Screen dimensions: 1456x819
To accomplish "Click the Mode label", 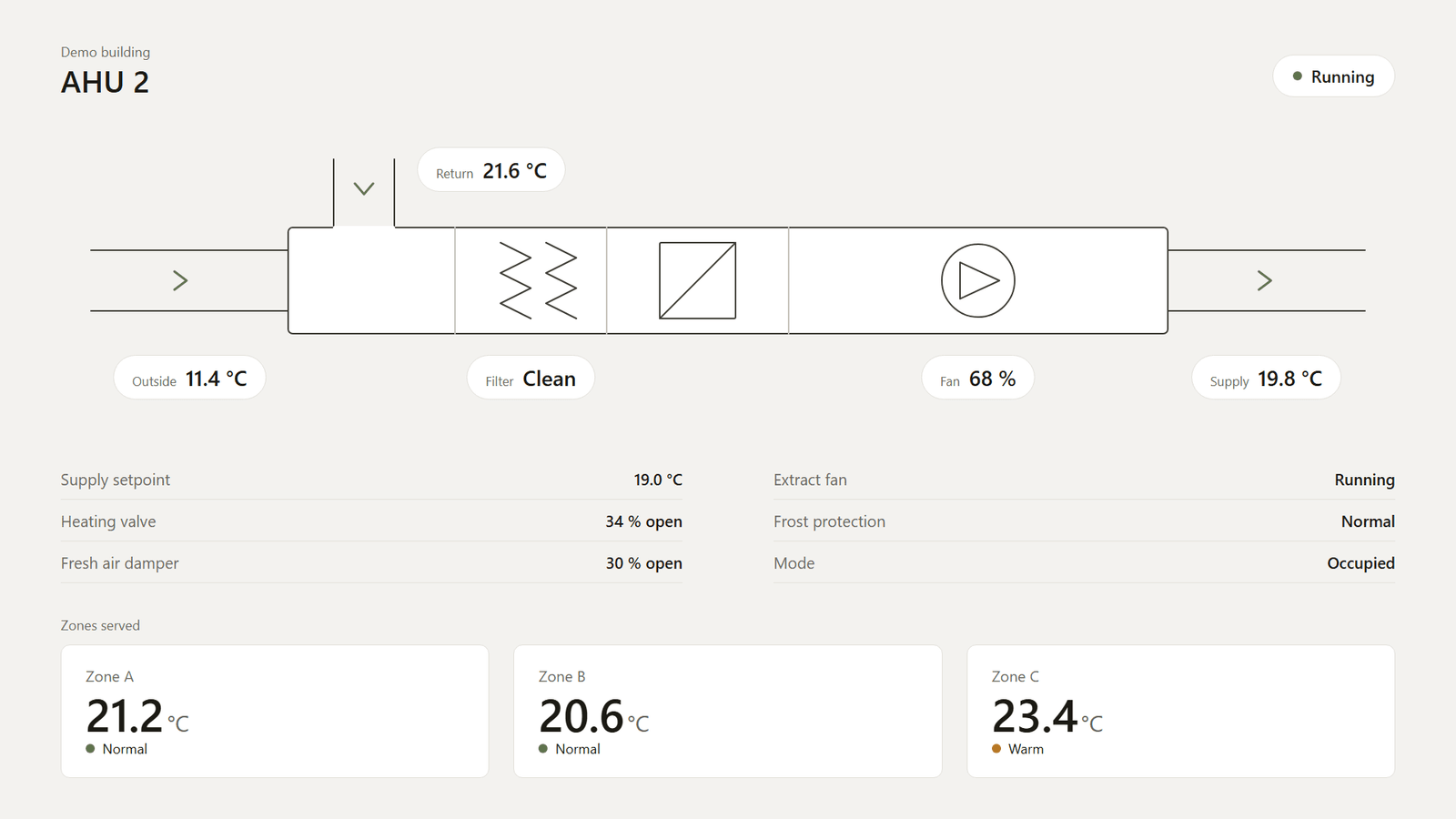I will 794,563.
